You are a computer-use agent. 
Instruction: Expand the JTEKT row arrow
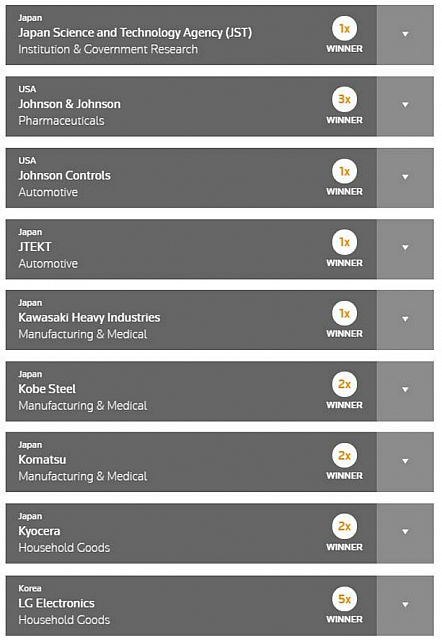(x=405, y=249)
